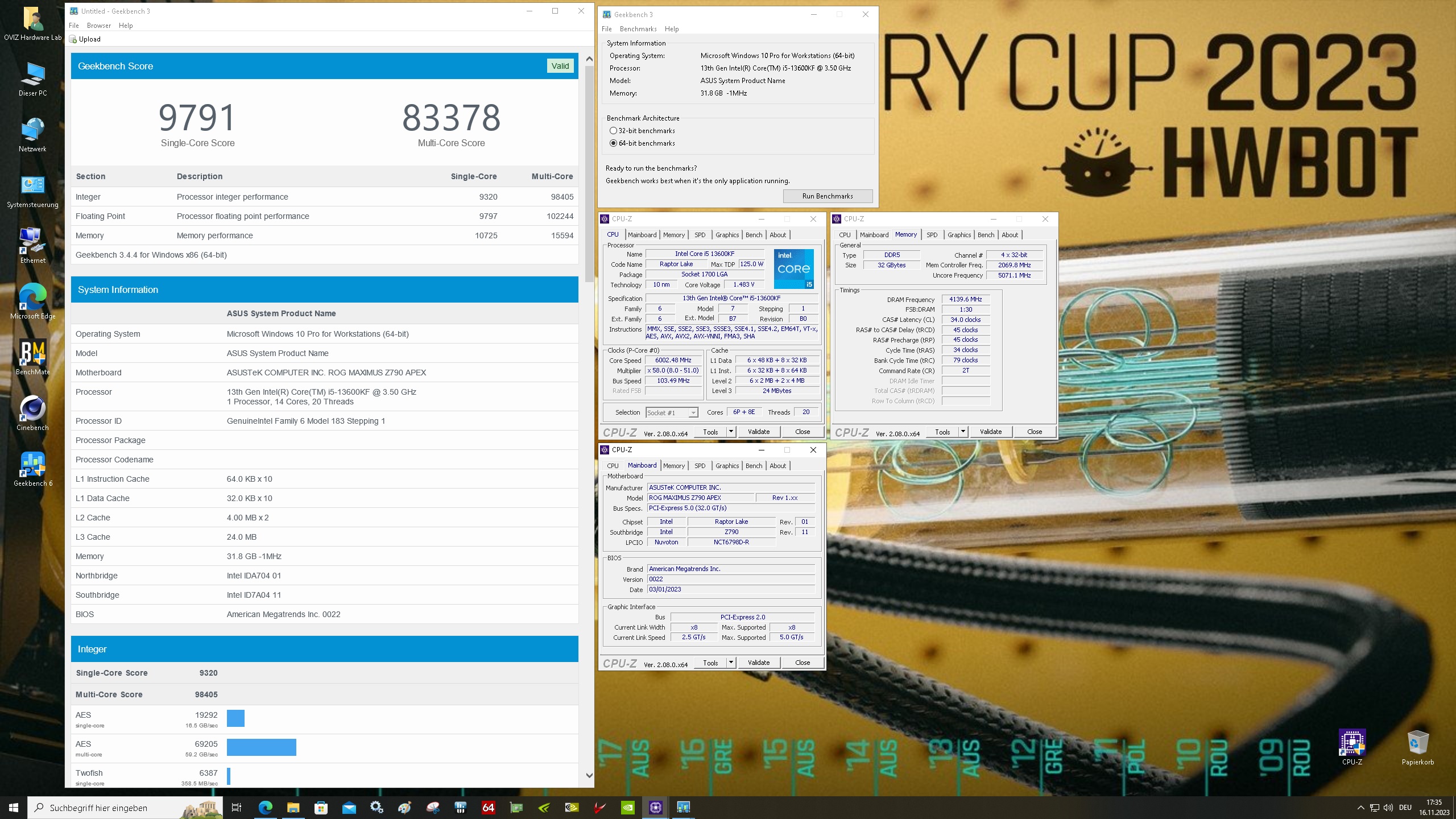This screenshot has width=1456, height=819.
Task: Open Systemsteuerung desktop shortcut
Action: (32, 190)
